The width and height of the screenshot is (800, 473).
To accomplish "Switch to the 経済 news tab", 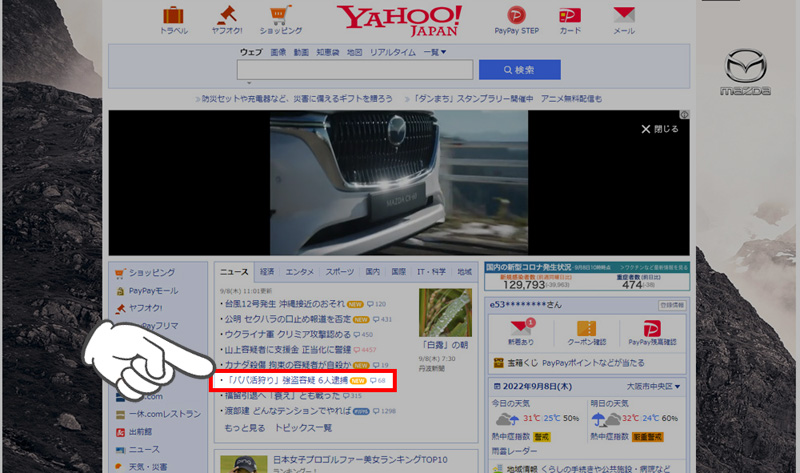I will (x=267, y=271).
